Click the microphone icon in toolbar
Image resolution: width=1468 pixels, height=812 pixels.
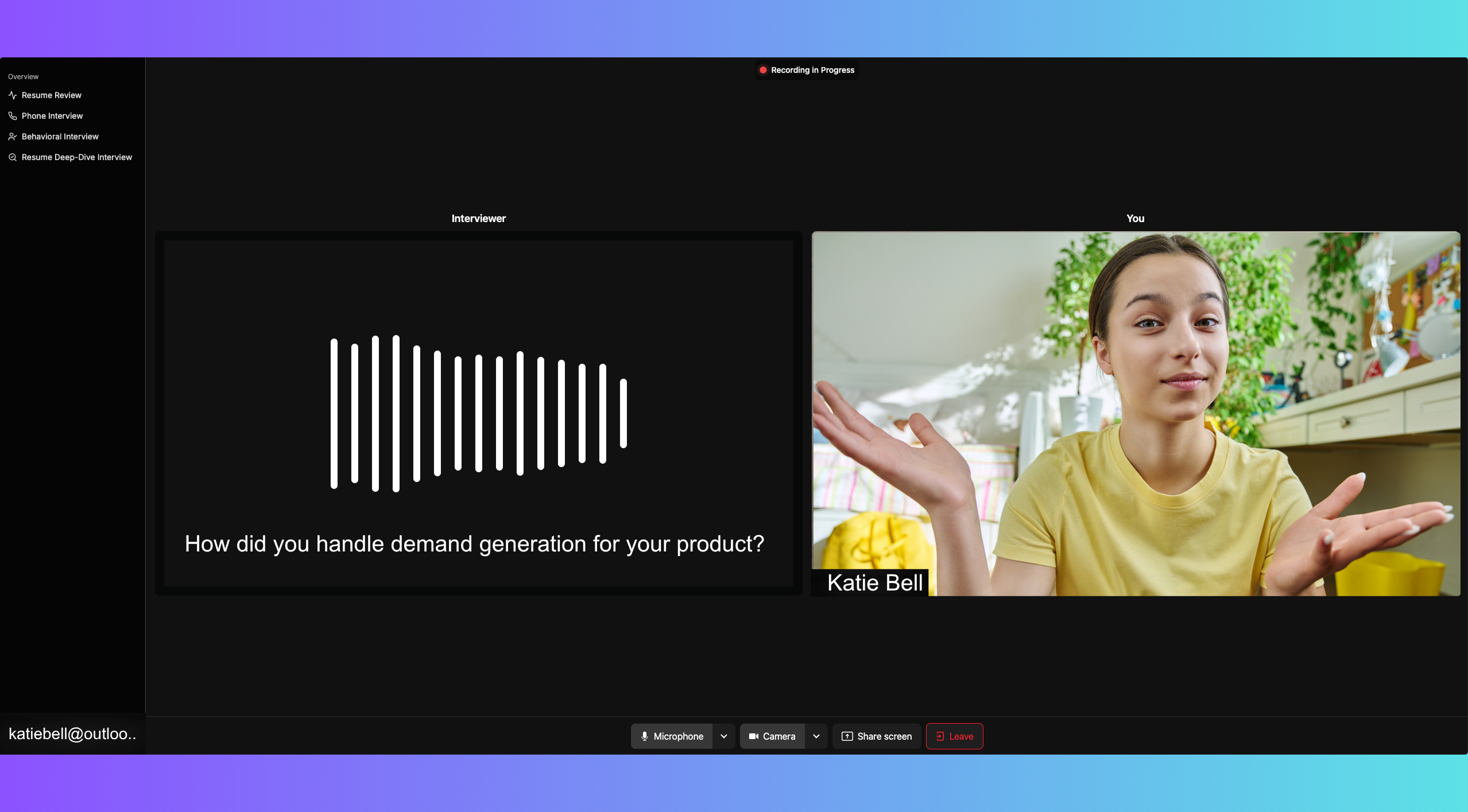(x=645, y=736)
